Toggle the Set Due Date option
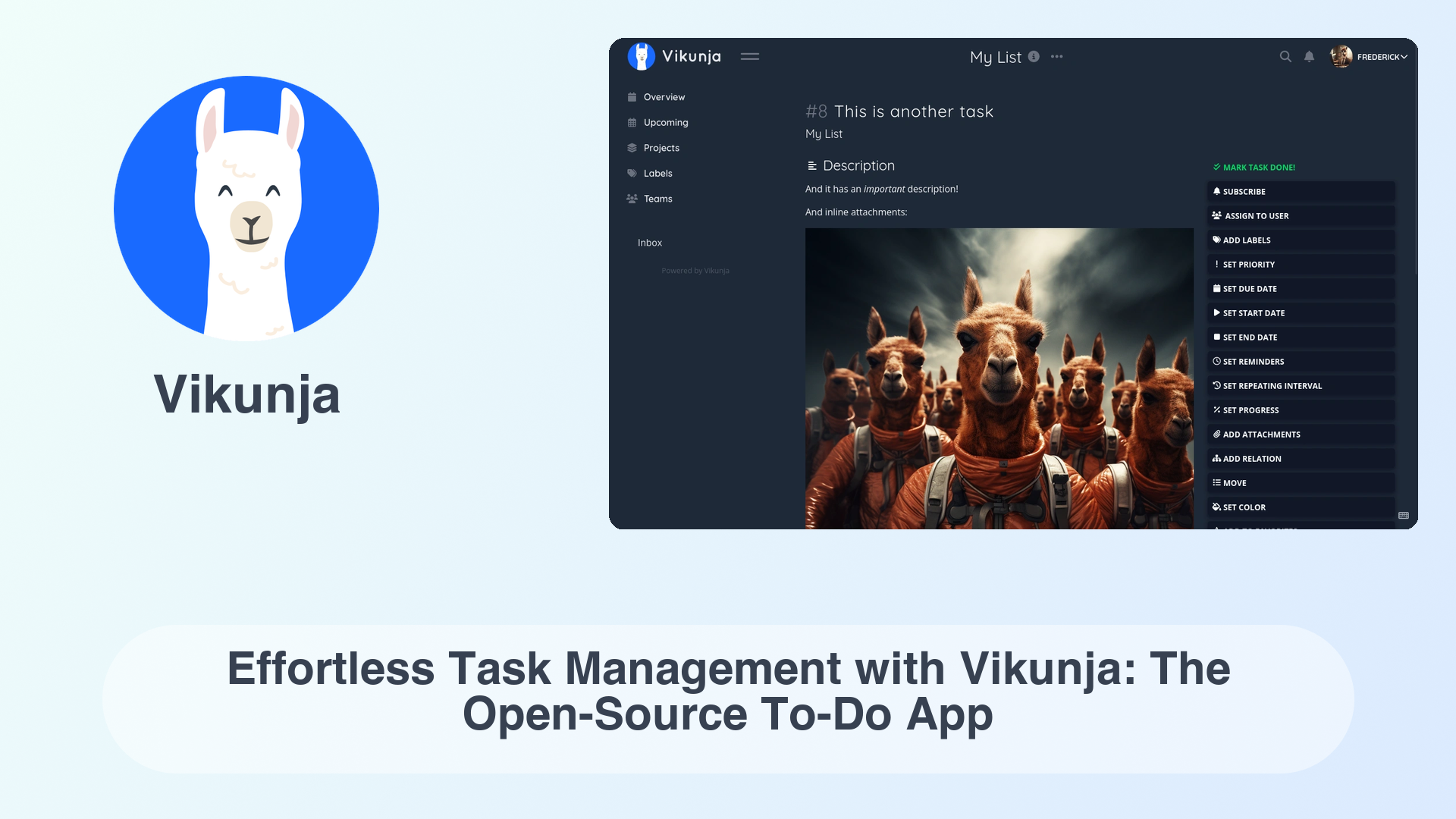The image size is (1456, 819). [x=1300, y=288]
